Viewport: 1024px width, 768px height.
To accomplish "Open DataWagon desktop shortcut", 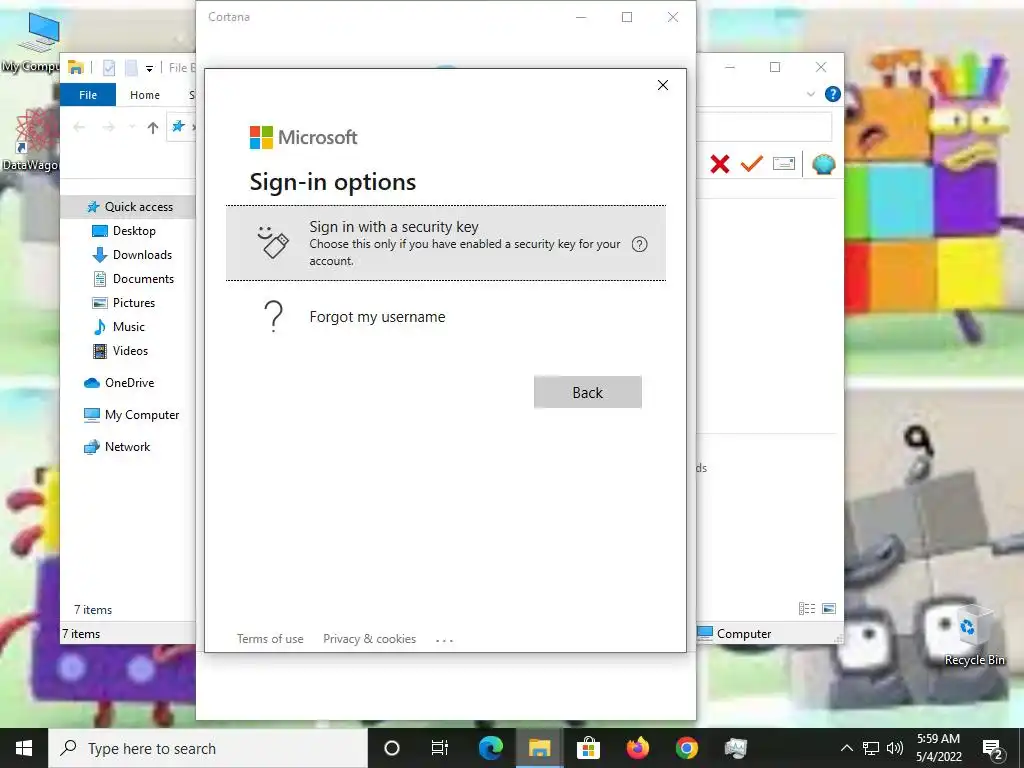I will 31,140.
